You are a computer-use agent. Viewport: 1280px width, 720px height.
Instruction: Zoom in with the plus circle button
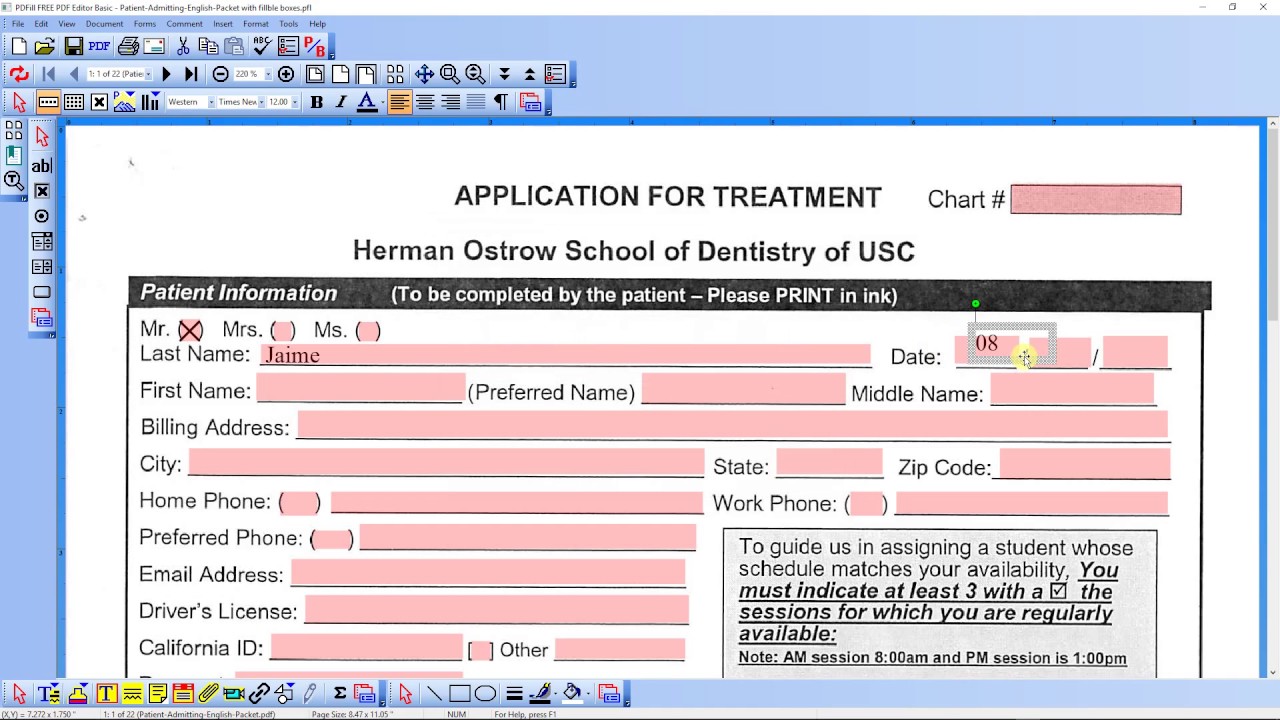tap(286, 74)
